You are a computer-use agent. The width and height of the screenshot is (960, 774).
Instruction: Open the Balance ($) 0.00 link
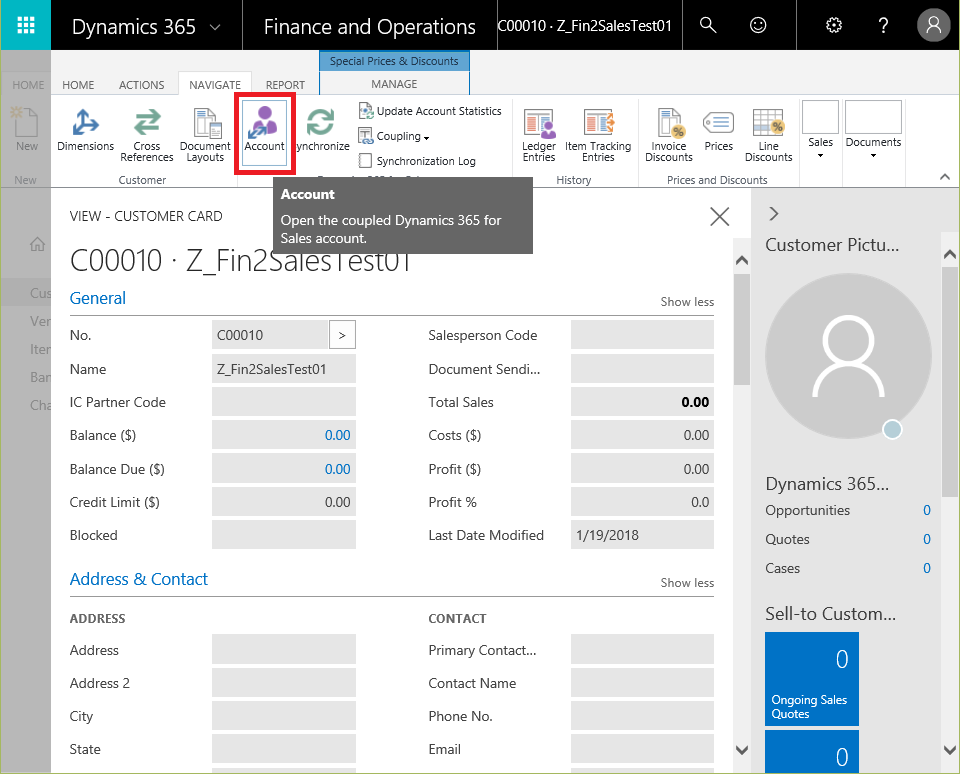tap(337, 435)
